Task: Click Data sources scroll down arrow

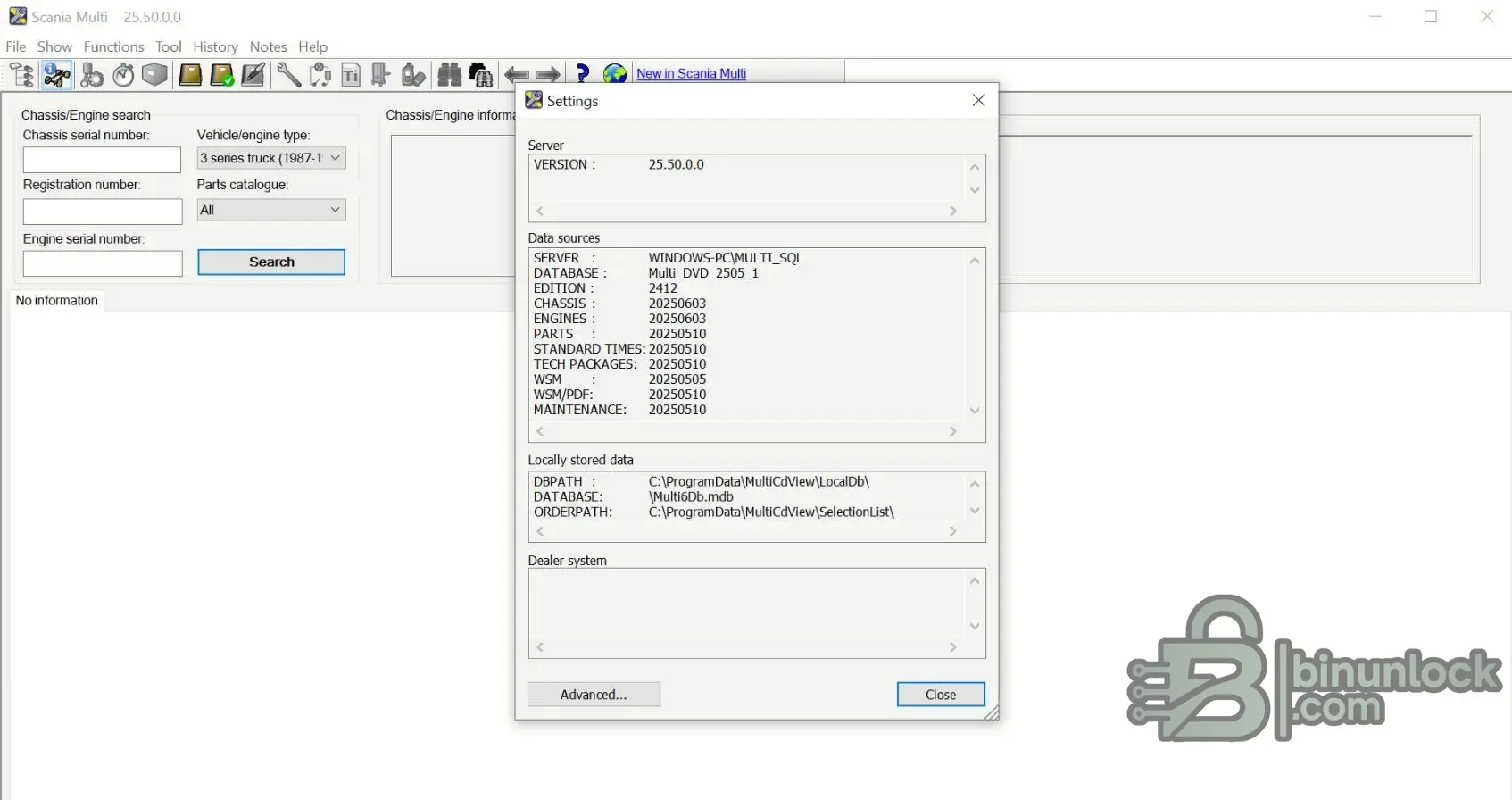Action: point(975,411)
